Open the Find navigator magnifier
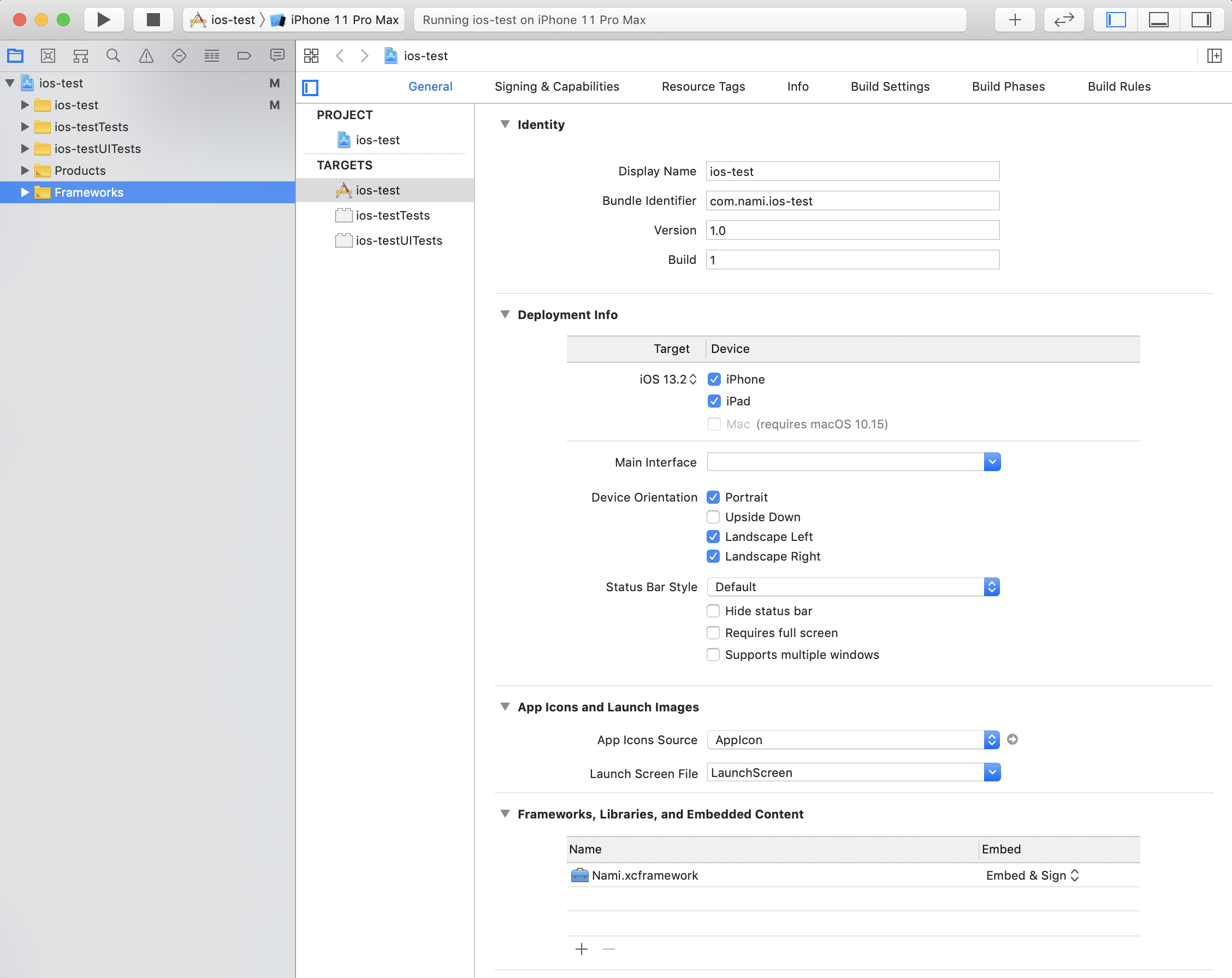This screenshot has width=1232, height=978. (x=113, y=55)
